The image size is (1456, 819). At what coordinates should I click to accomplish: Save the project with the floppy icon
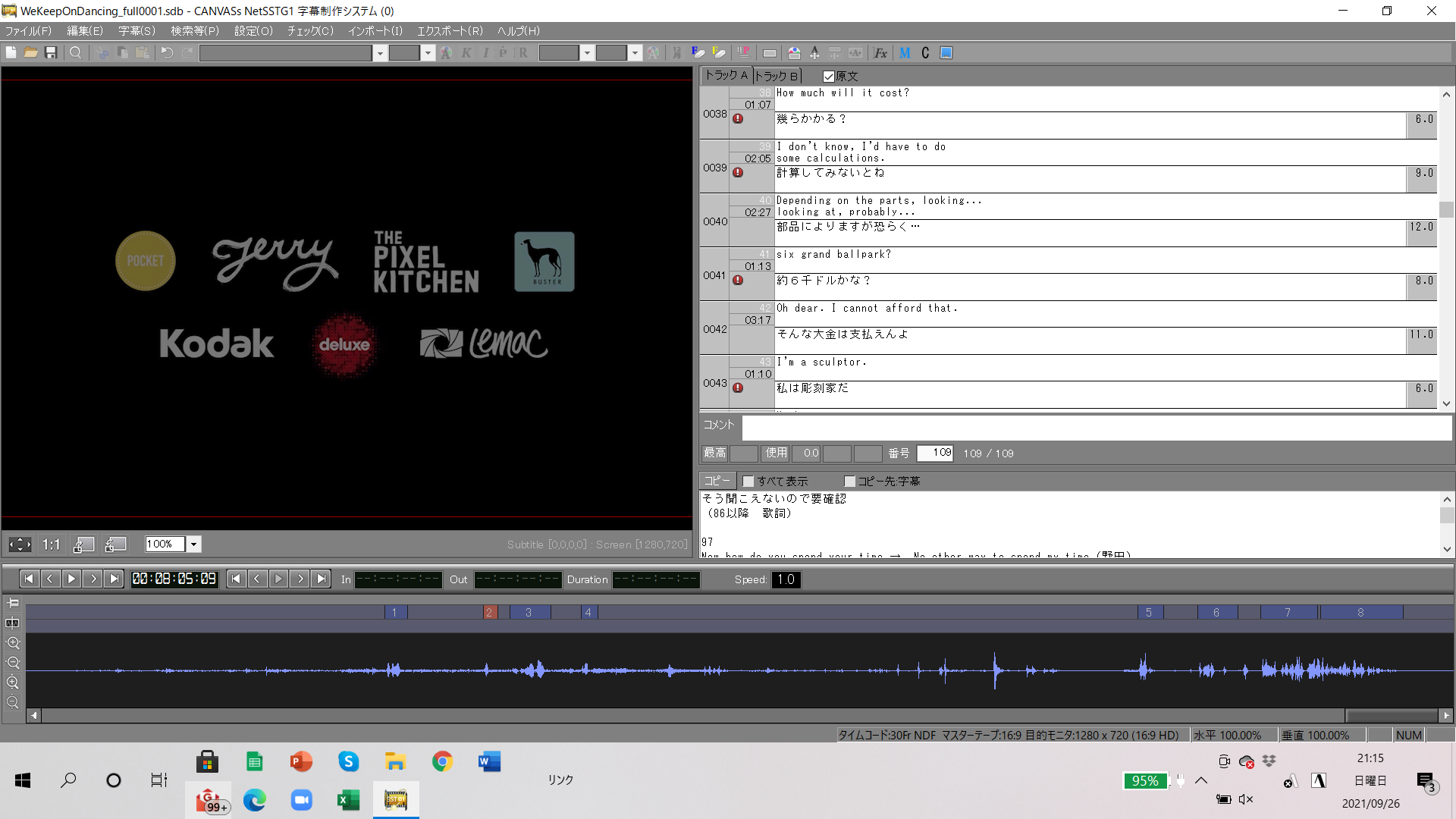tap(51, 52)
